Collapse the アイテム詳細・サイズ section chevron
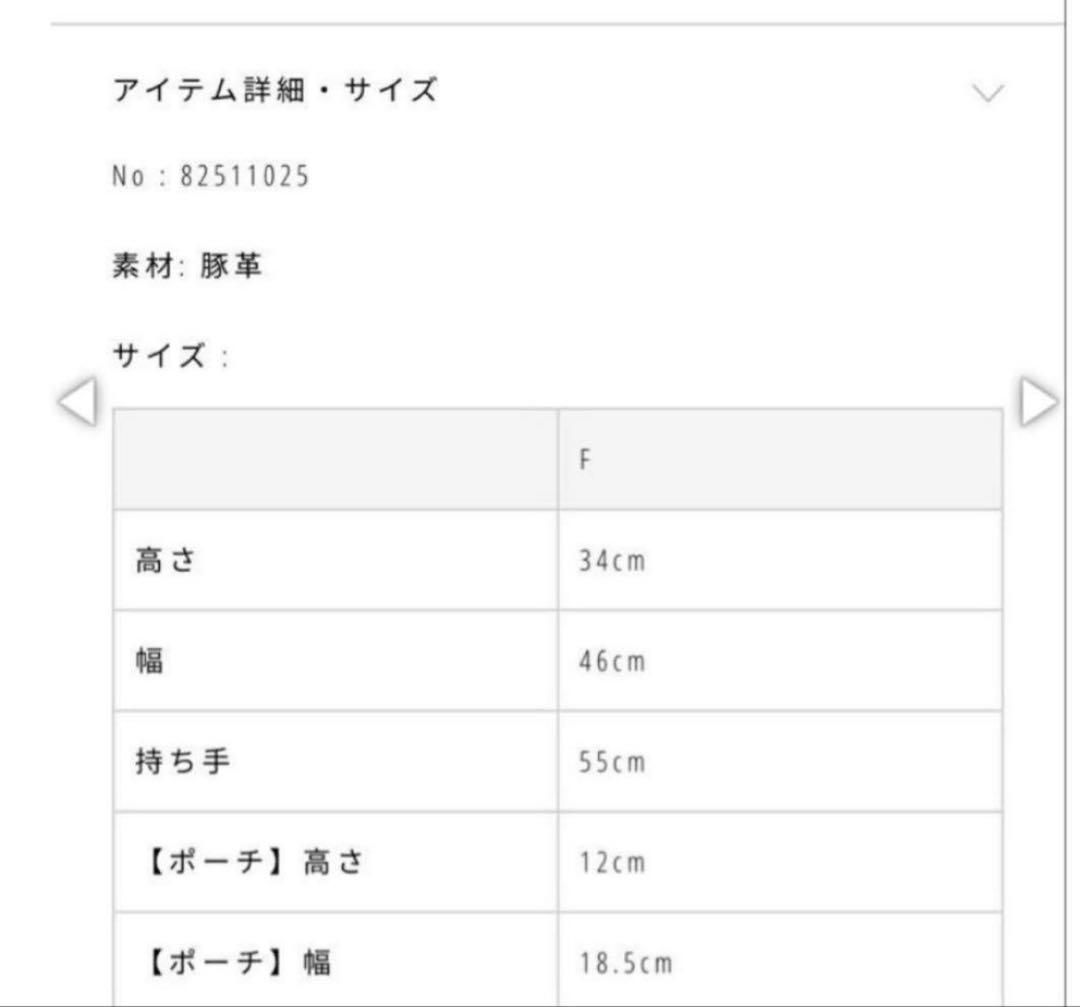Image resolution: width=1080 pixels, height=1007 pixels. point(987,93)
